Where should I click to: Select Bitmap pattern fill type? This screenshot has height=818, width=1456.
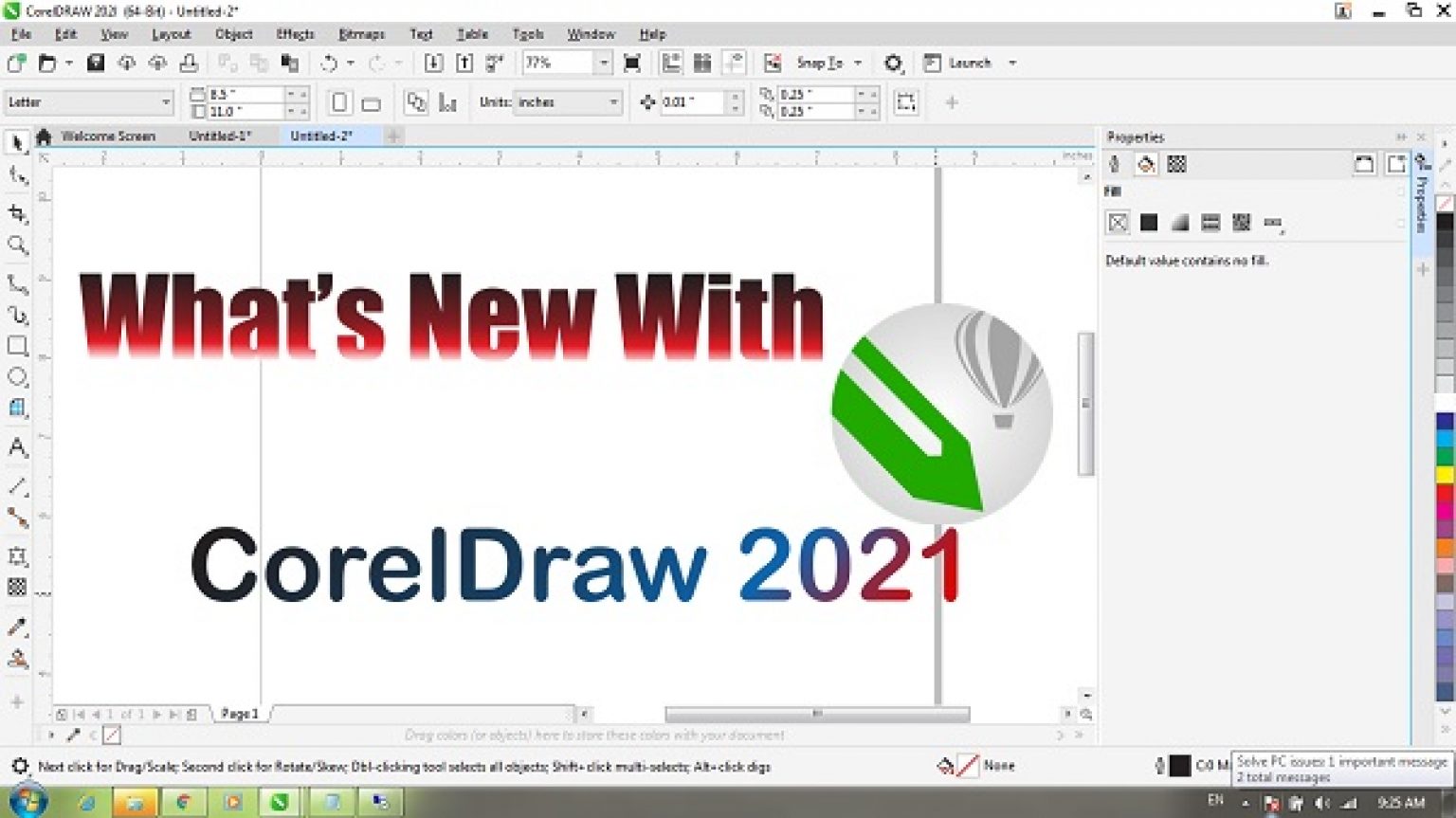pos(1242,223)
